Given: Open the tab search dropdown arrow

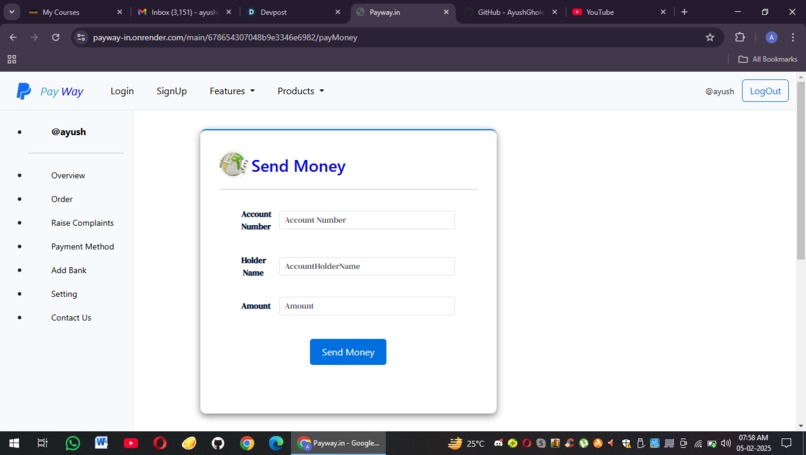Looking at the screenshot, I should coord(11,12).
